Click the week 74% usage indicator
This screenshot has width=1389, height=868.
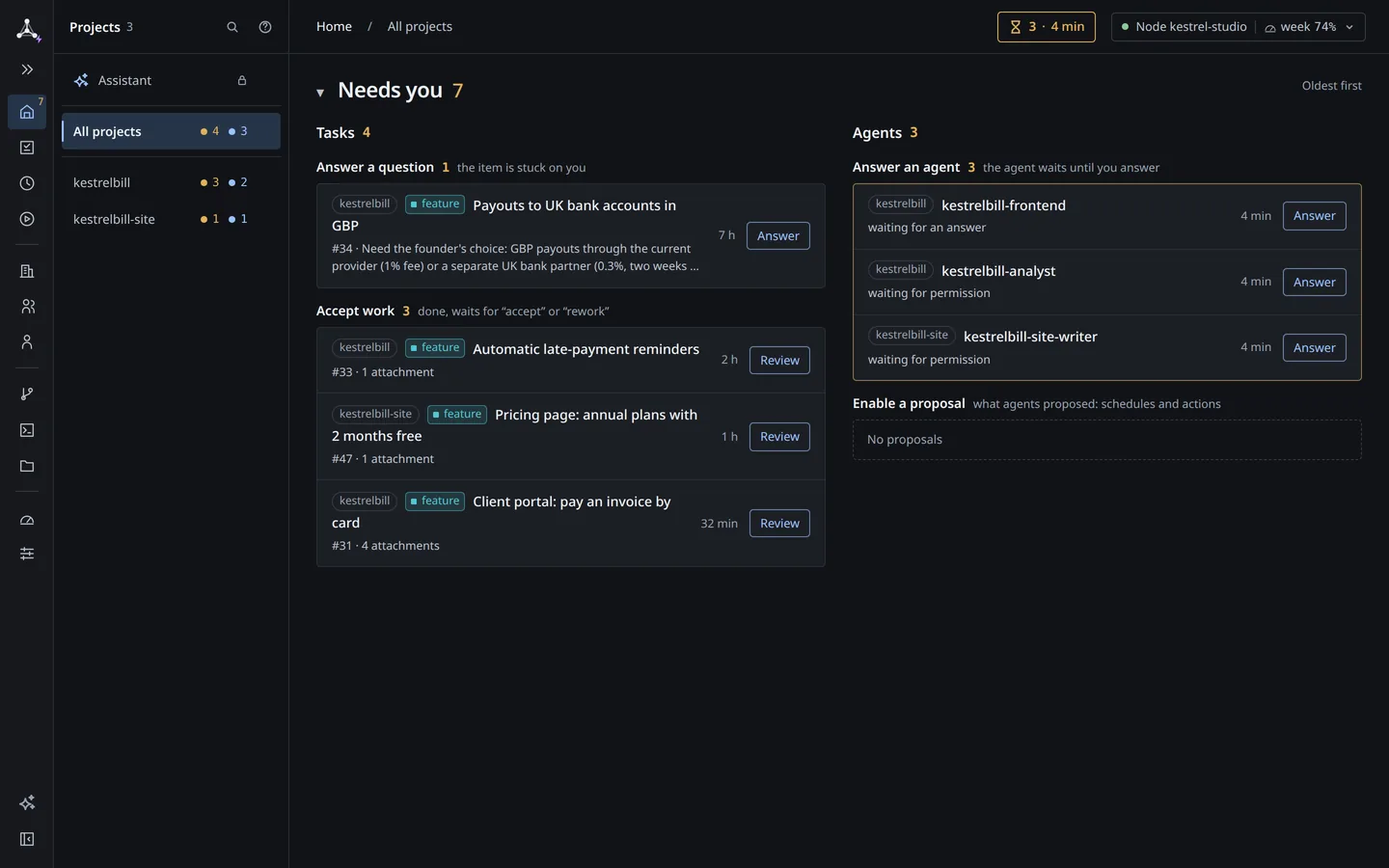(1300, 27)
